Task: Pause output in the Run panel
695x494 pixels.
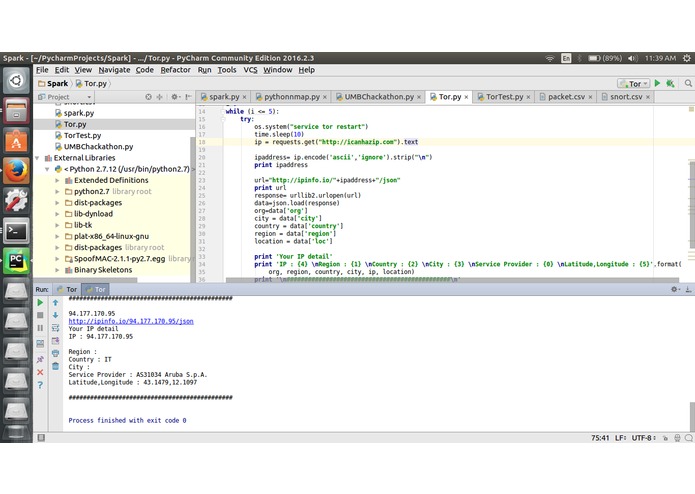Action: (40, 328)
